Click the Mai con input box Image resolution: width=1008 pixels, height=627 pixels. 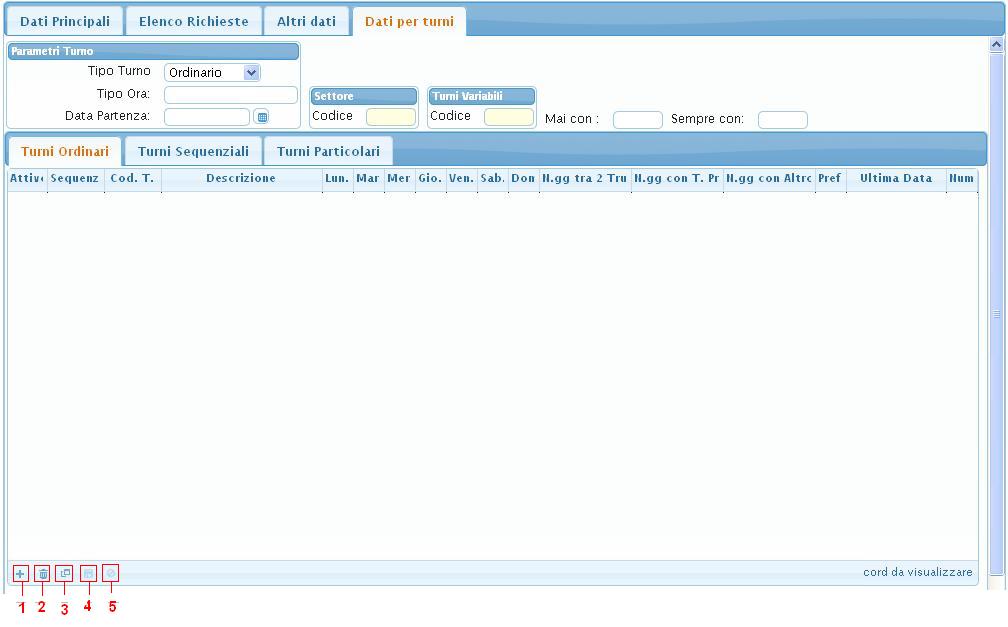coord(637,120)
